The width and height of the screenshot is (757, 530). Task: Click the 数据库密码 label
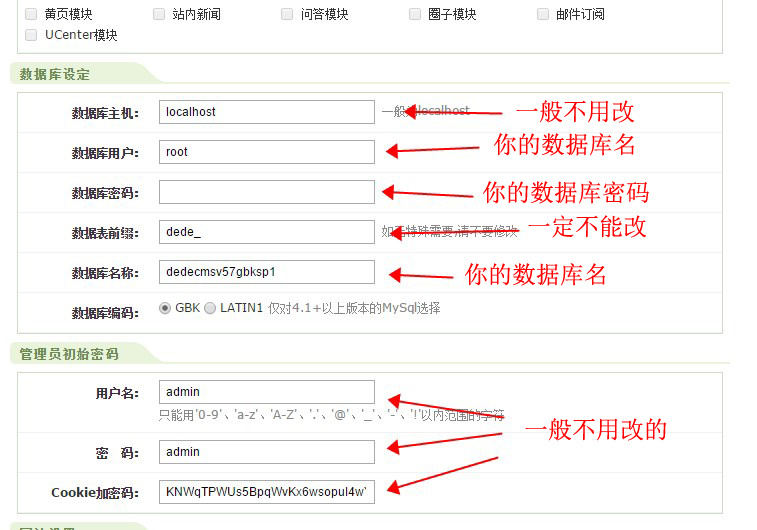click(105, 194)
